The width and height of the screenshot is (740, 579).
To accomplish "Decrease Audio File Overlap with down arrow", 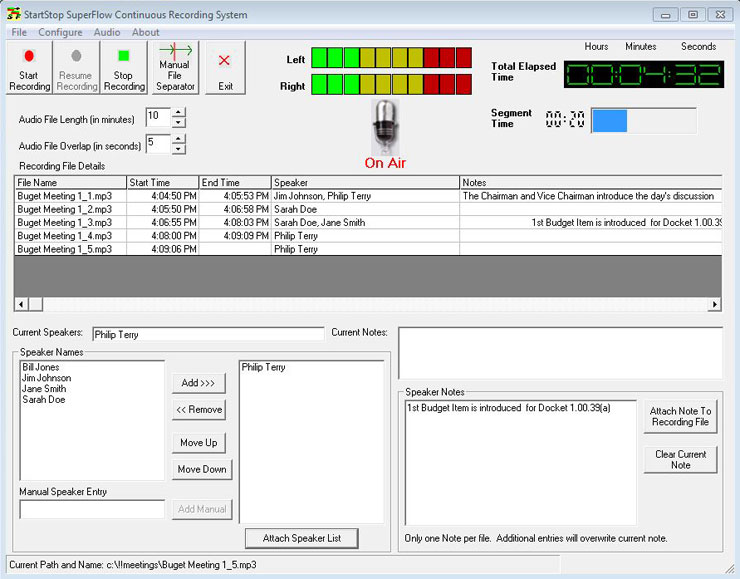I will pyautogui.click(x=178, y=149).
